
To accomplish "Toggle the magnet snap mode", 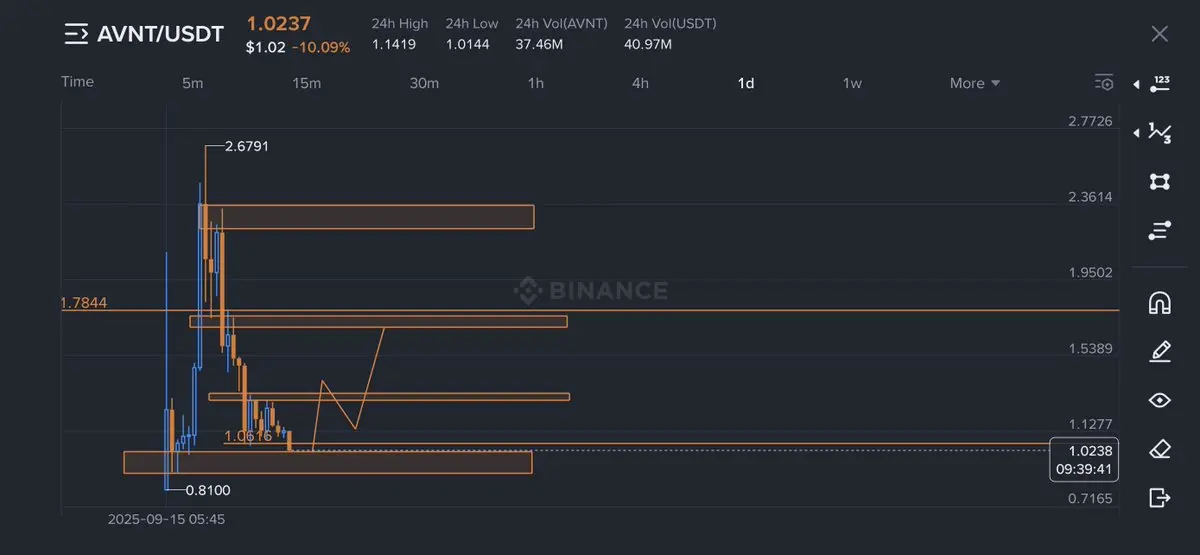I will coord(1160,302).
